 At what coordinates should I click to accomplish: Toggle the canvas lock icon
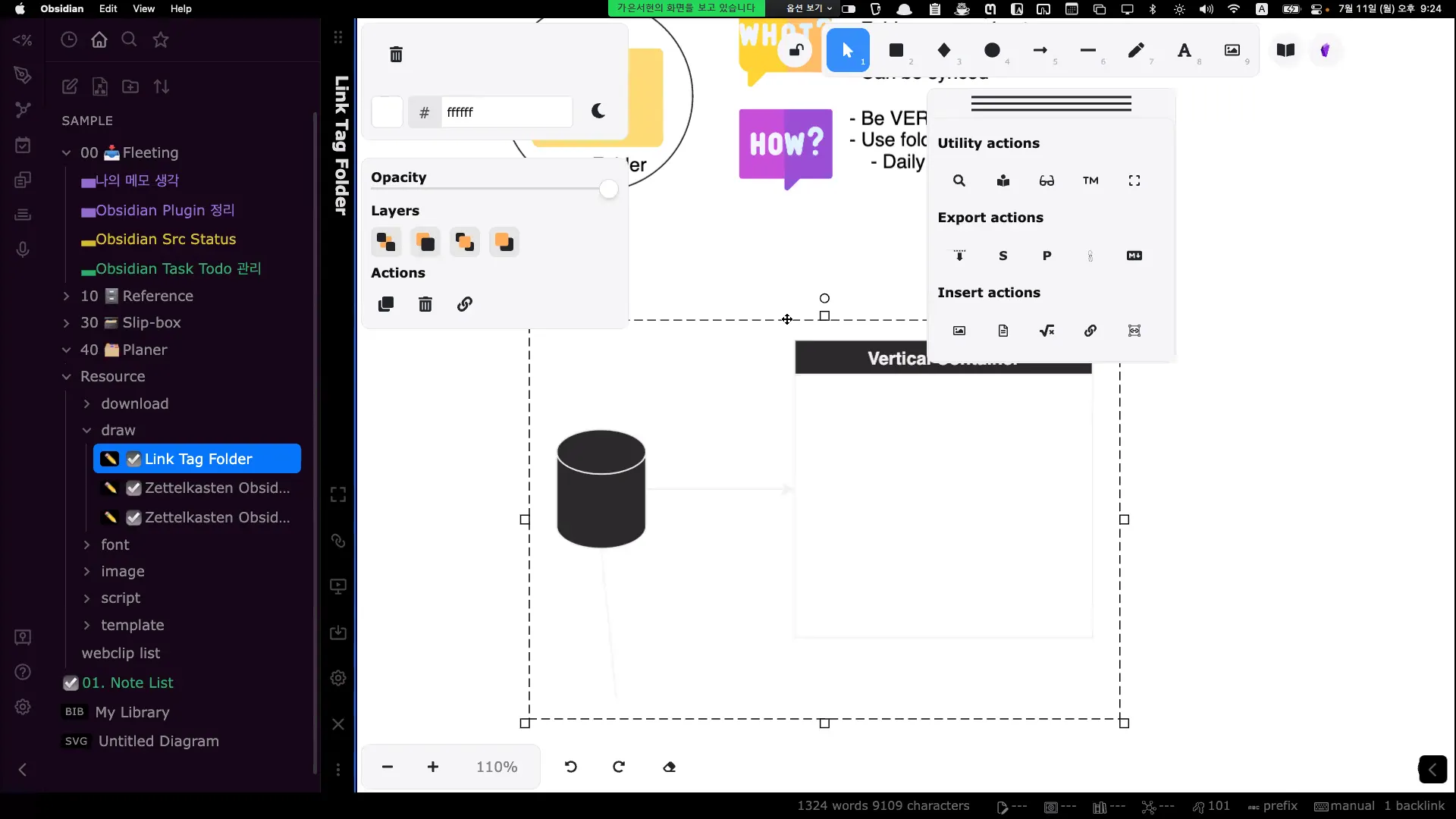click(x=795, y=51)
